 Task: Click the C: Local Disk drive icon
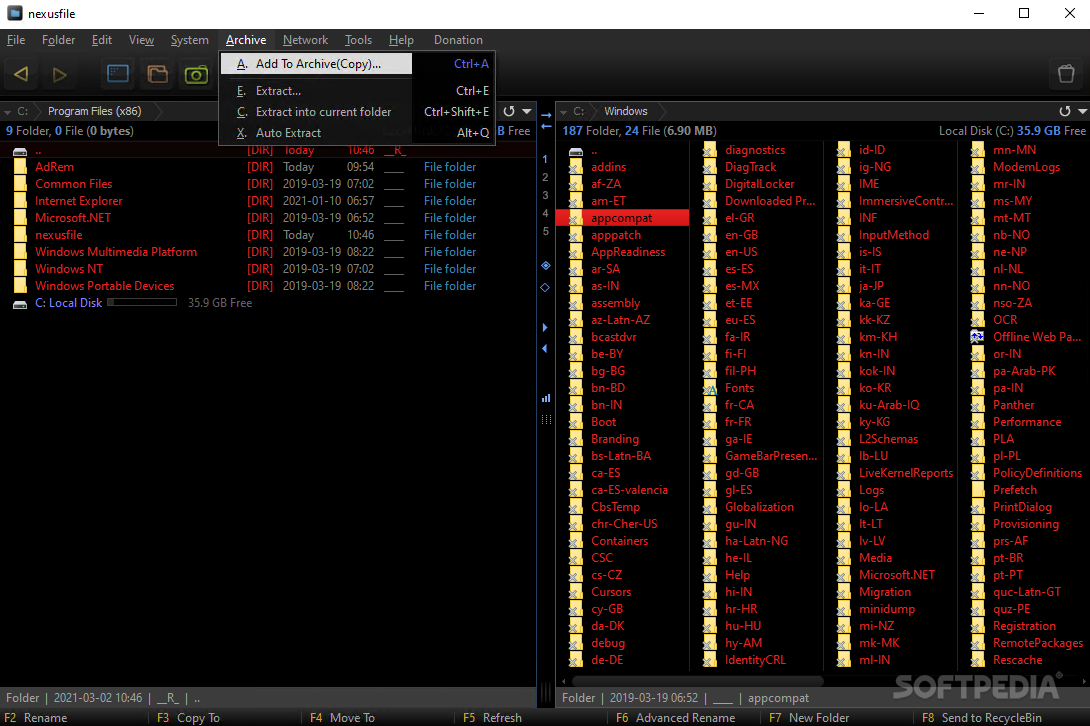(20, 304)
